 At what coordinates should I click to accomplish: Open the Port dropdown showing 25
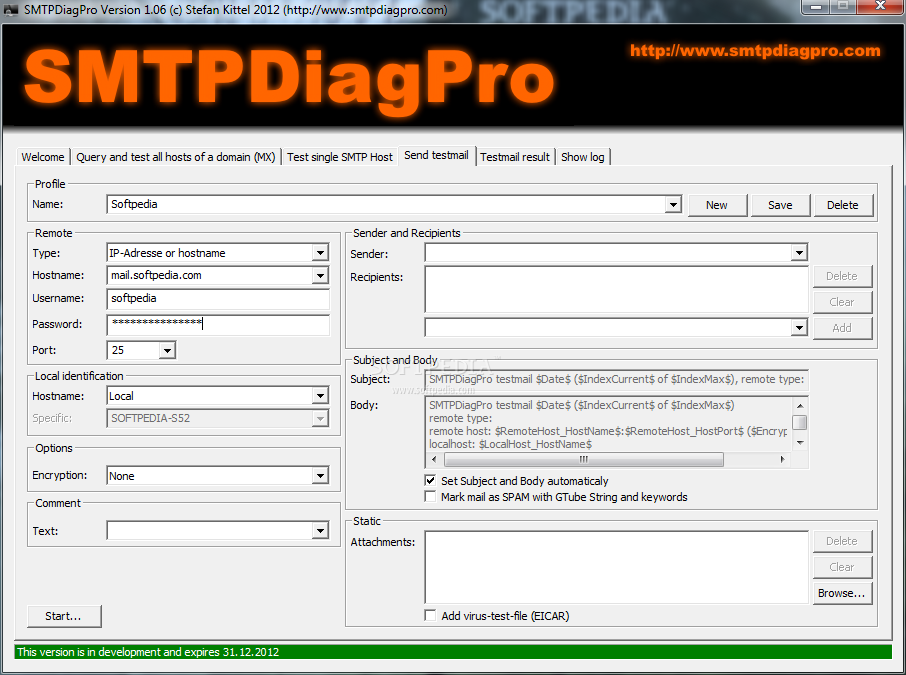coord(167,350)
